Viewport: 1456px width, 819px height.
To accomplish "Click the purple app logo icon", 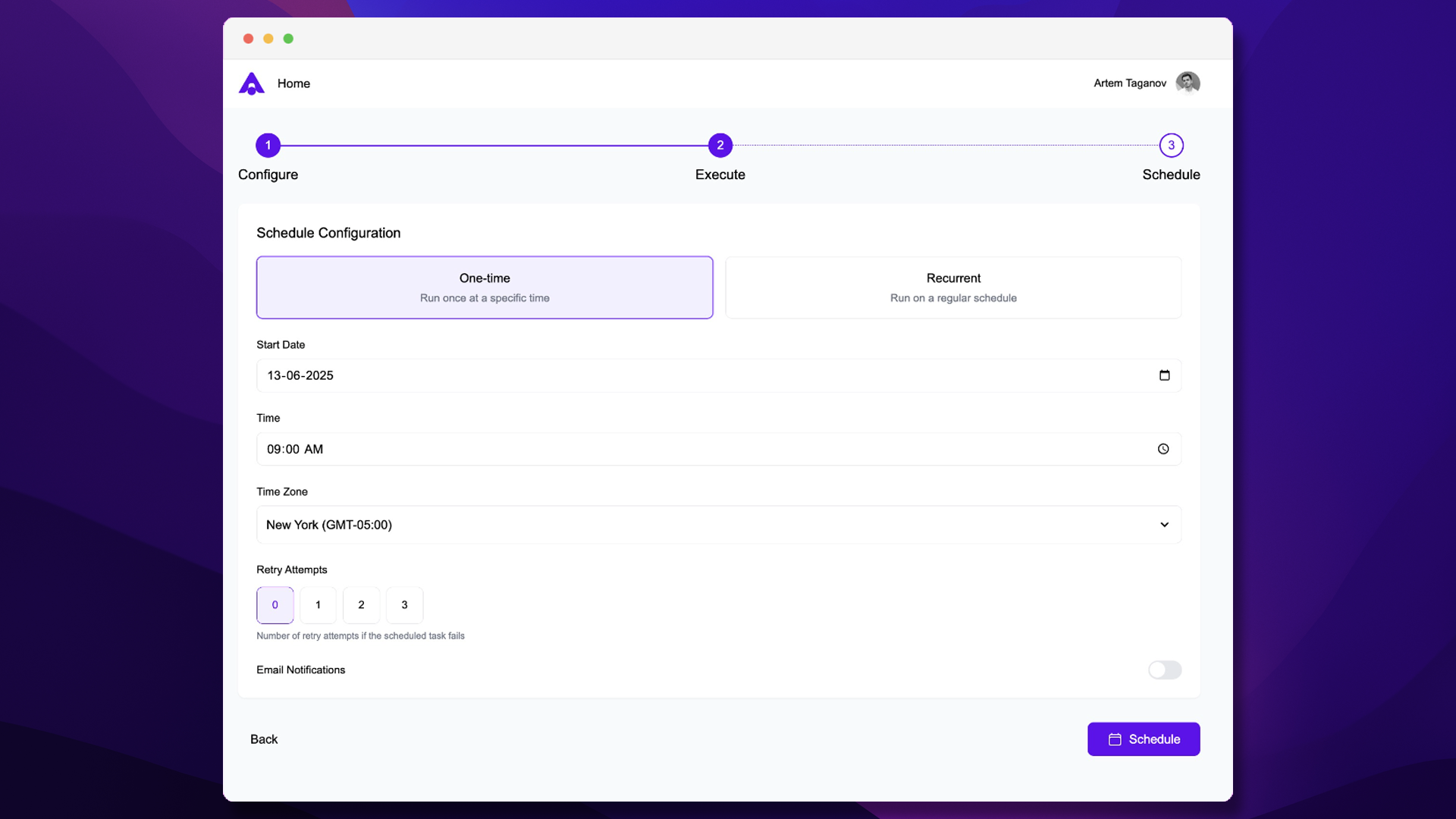I will click(252, 83).
